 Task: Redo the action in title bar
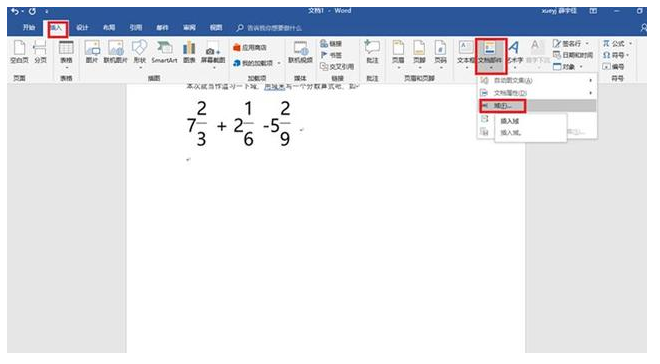tap(32, 11)
